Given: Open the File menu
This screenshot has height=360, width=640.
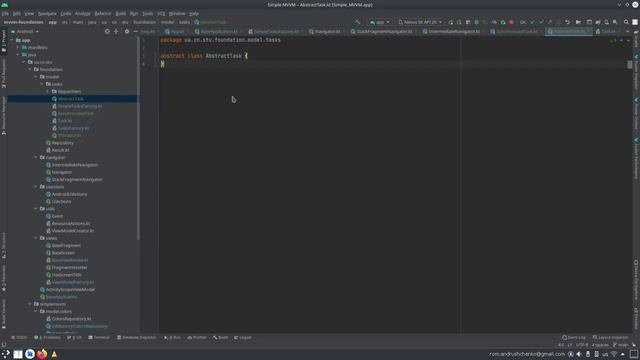Looking at the screenshot, I should tap(5, 13).
